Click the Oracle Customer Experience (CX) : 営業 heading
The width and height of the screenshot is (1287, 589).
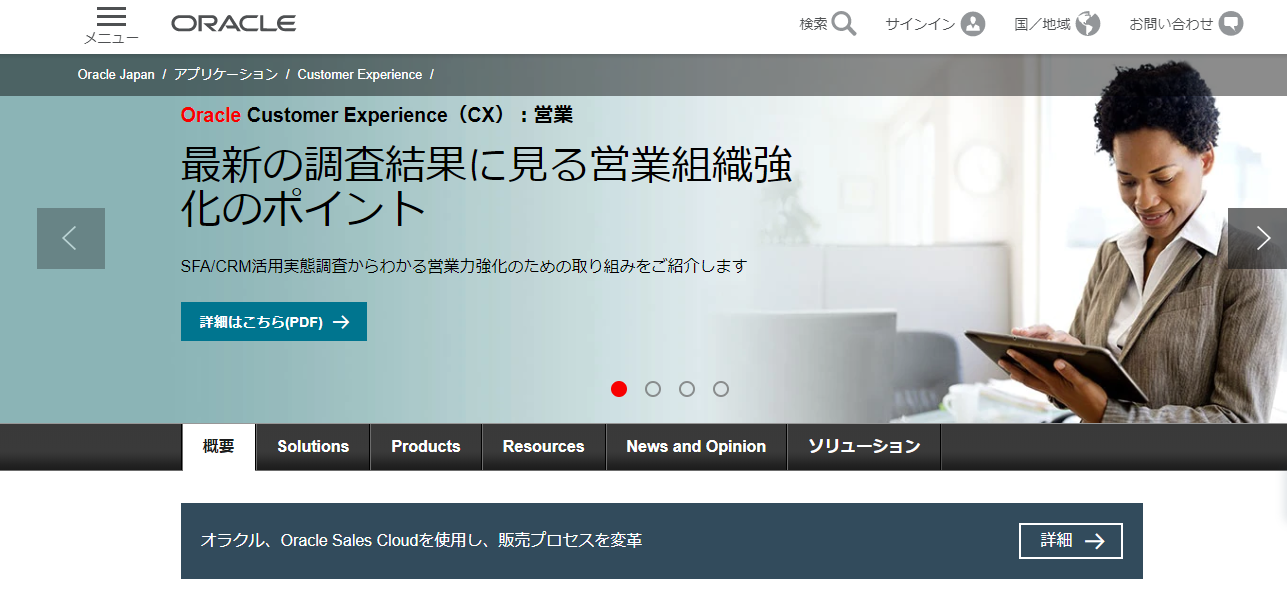point(377,115)
